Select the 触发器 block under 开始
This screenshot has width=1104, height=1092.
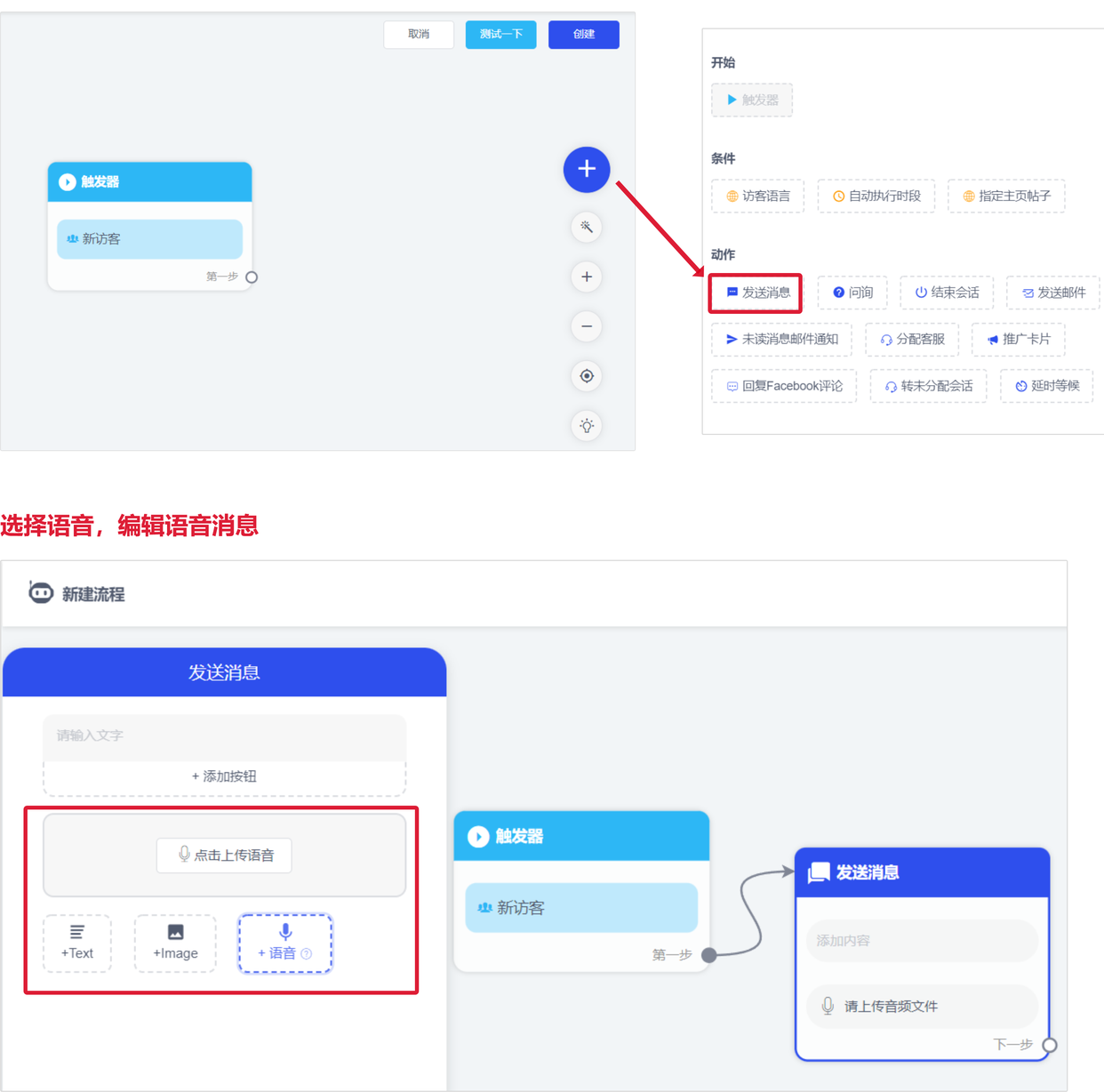pos(752,100)
